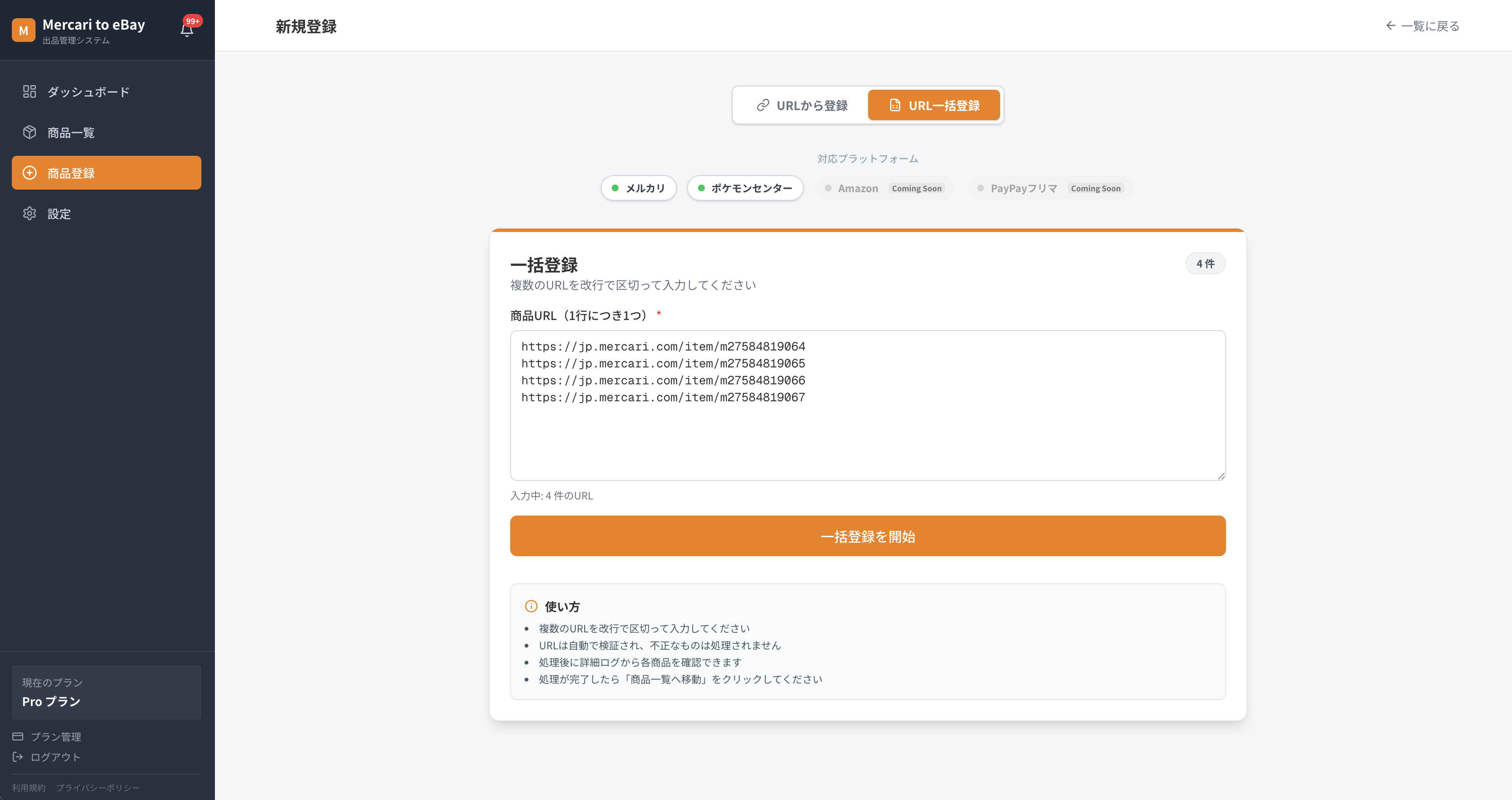Viewport: 1512px width, 800px height.
Task: Click the 4件 count badge
Action: [x=1206, y=263]
